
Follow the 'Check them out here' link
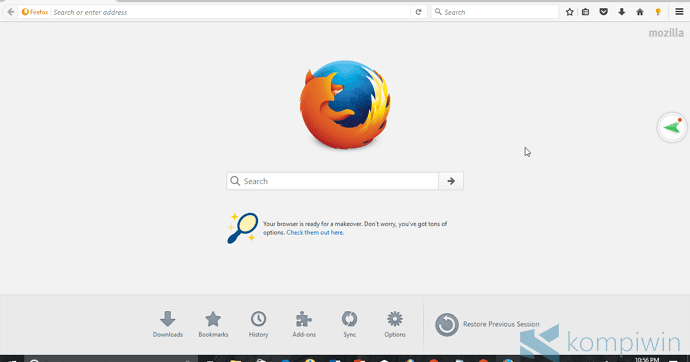click(x=315, y=233)
